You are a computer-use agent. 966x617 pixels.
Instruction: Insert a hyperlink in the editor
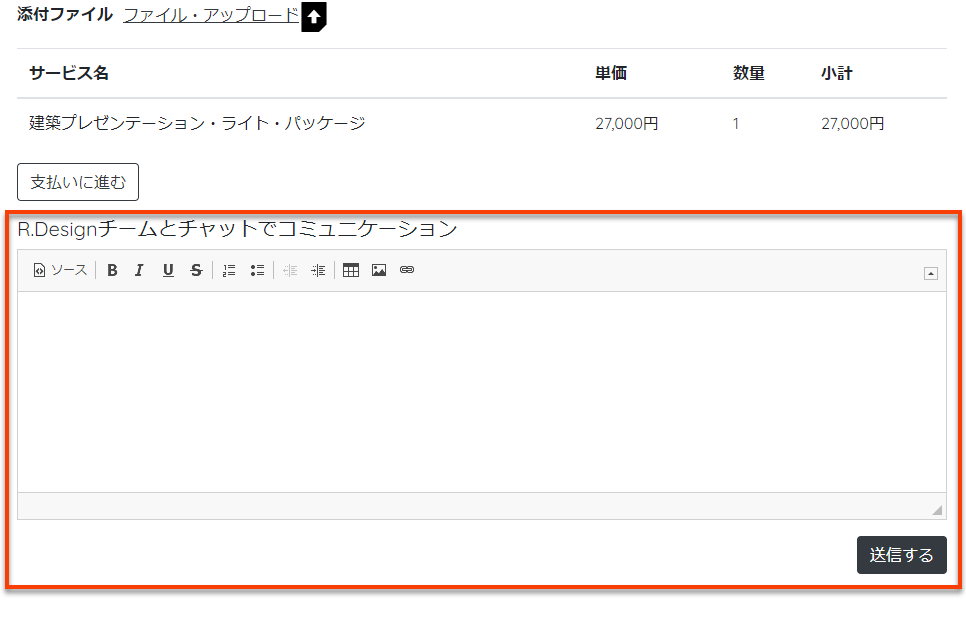(407, 270)
